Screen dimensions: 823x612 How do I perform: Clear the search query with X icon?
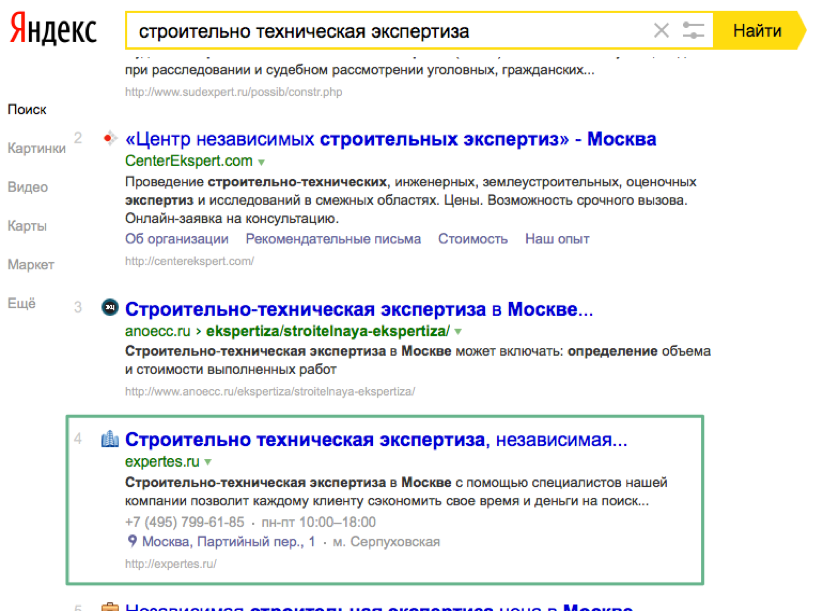[x=661, y=31]
